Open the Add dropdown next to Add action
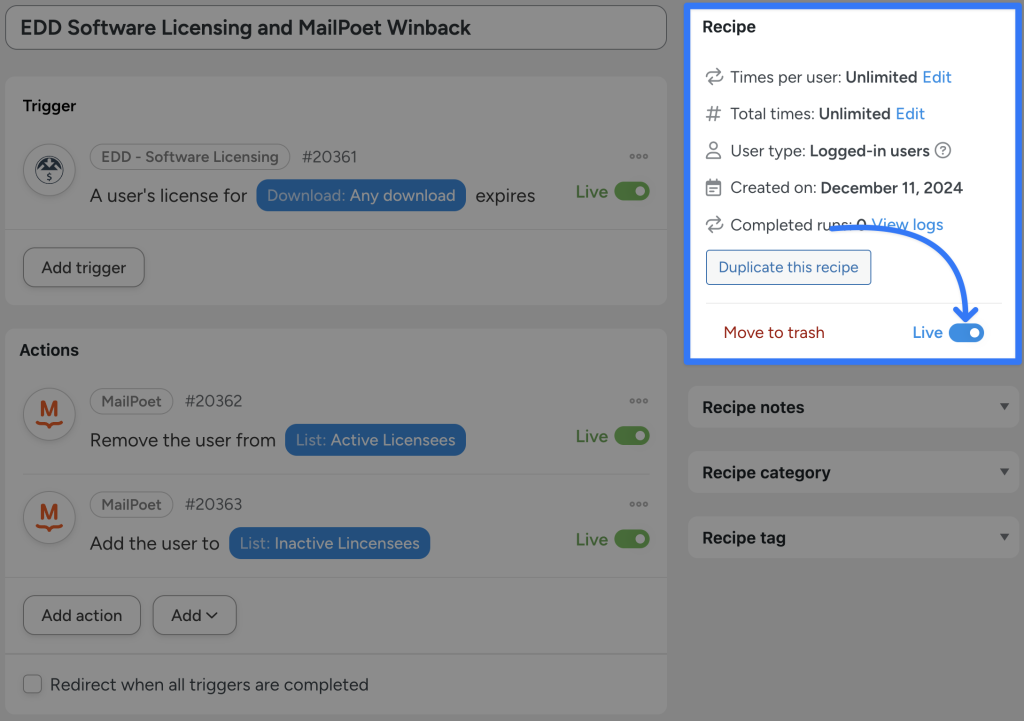 [194, 615]
